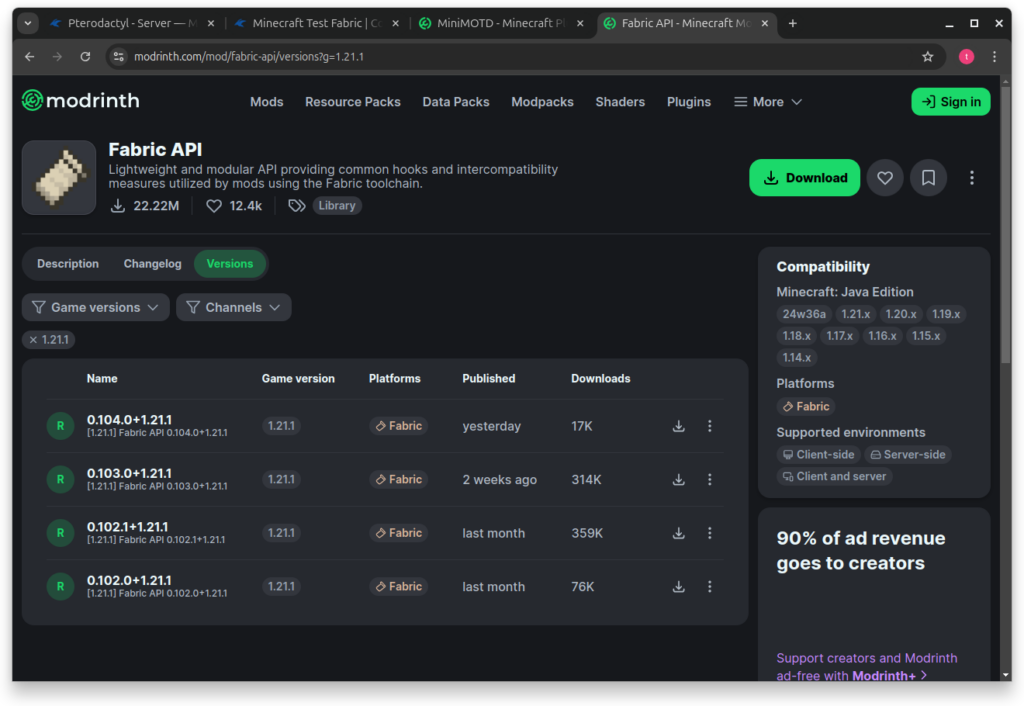Viewport: 1024px width, 706px height.
Task: Open kebab menu for version 0.102.0+1.21.1
Action: 709,586
